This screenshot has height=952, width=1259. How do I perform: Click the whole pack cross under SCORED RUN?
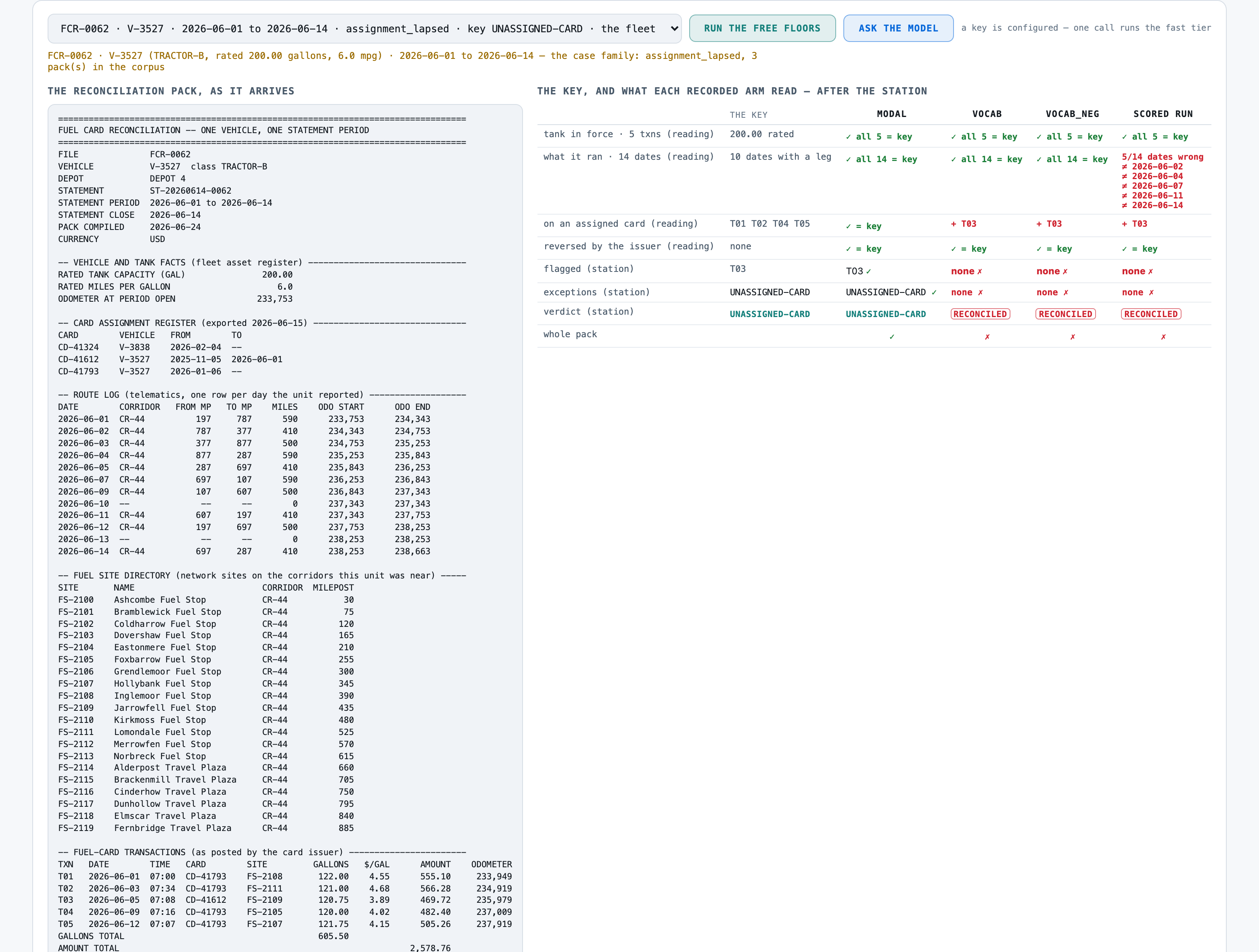(1163, 337)
